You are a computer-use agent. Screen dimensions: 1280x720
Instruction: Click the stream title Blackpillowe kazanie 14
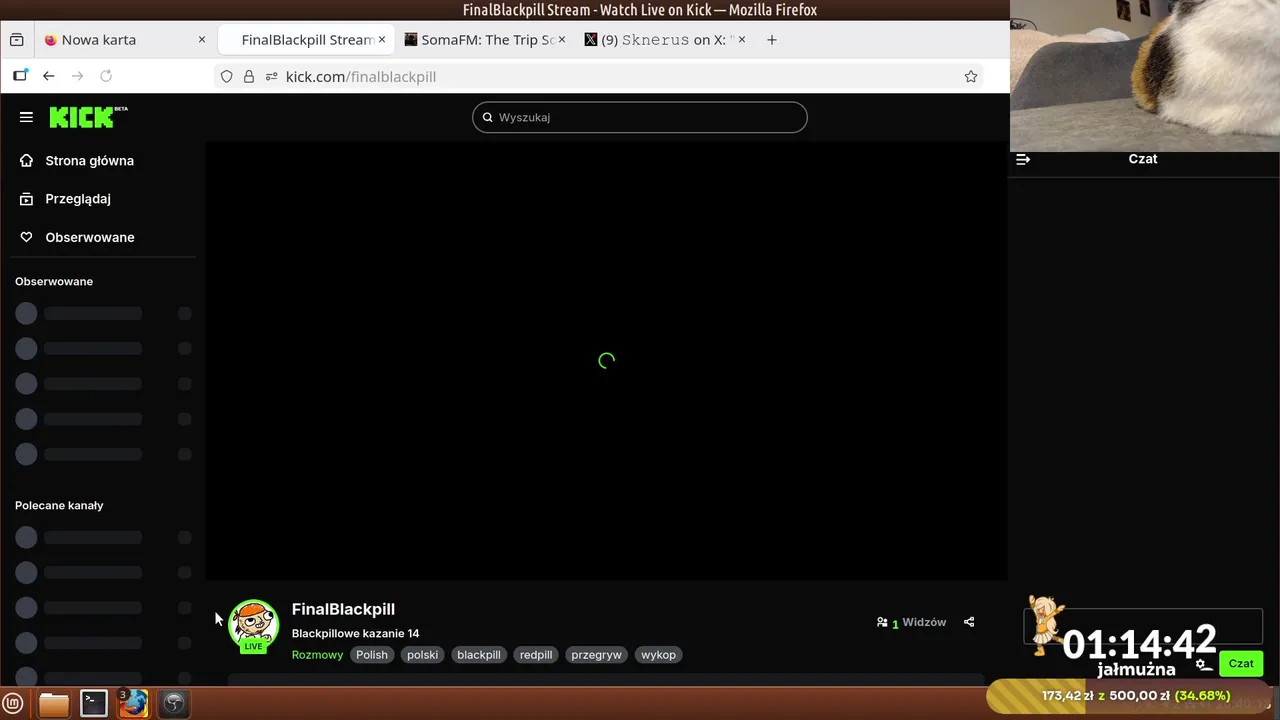pyautogui.click(x=355, y=633)
